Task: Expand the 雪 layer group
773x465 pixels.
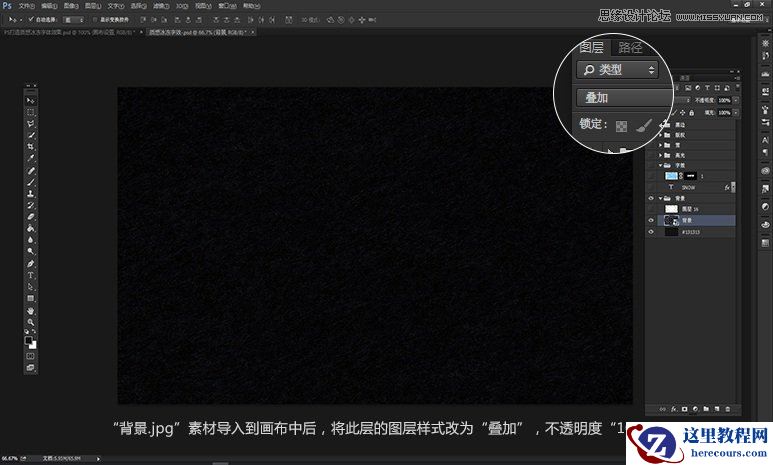Action: click(660, 145)
